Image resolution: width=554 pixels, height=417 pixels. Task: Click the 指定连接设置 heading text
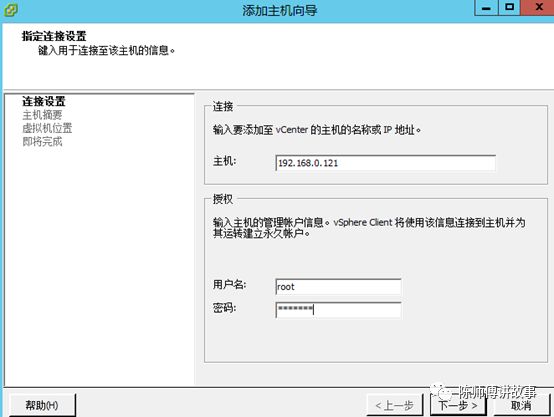pyautogui.click(x=54, y=36)
